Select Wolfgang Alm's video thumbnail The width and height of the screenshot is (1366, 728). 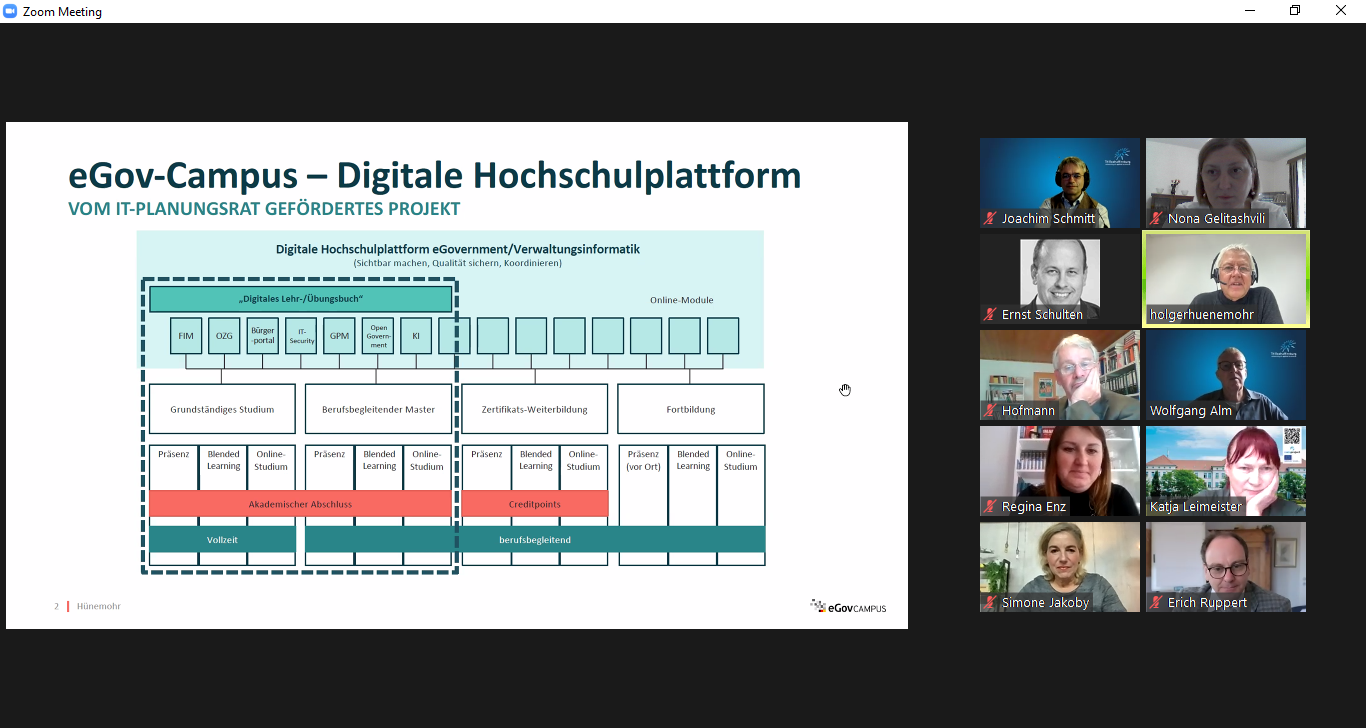1226,375
